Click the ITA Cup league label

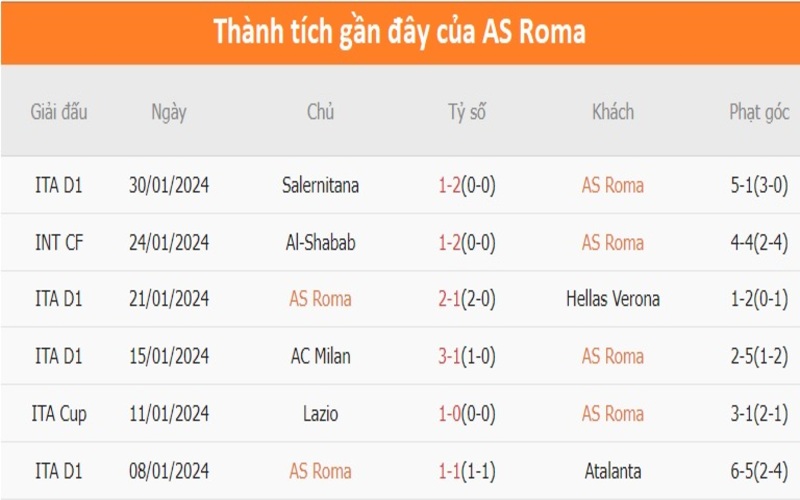click(x=59, y=413)
